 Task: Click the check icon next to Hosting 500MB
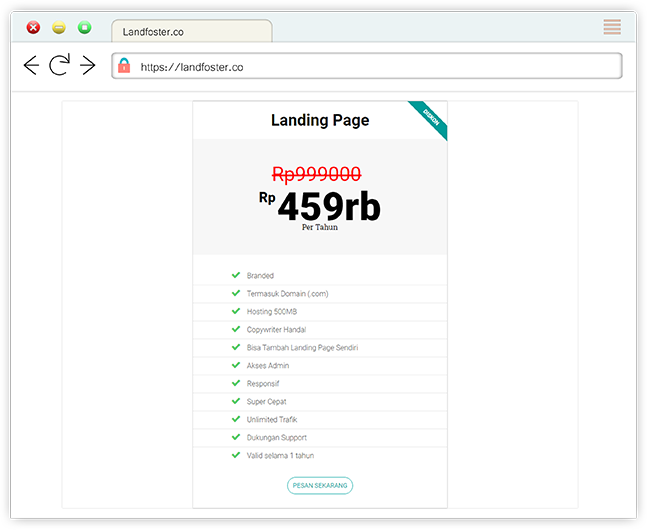tap(236, 311)
